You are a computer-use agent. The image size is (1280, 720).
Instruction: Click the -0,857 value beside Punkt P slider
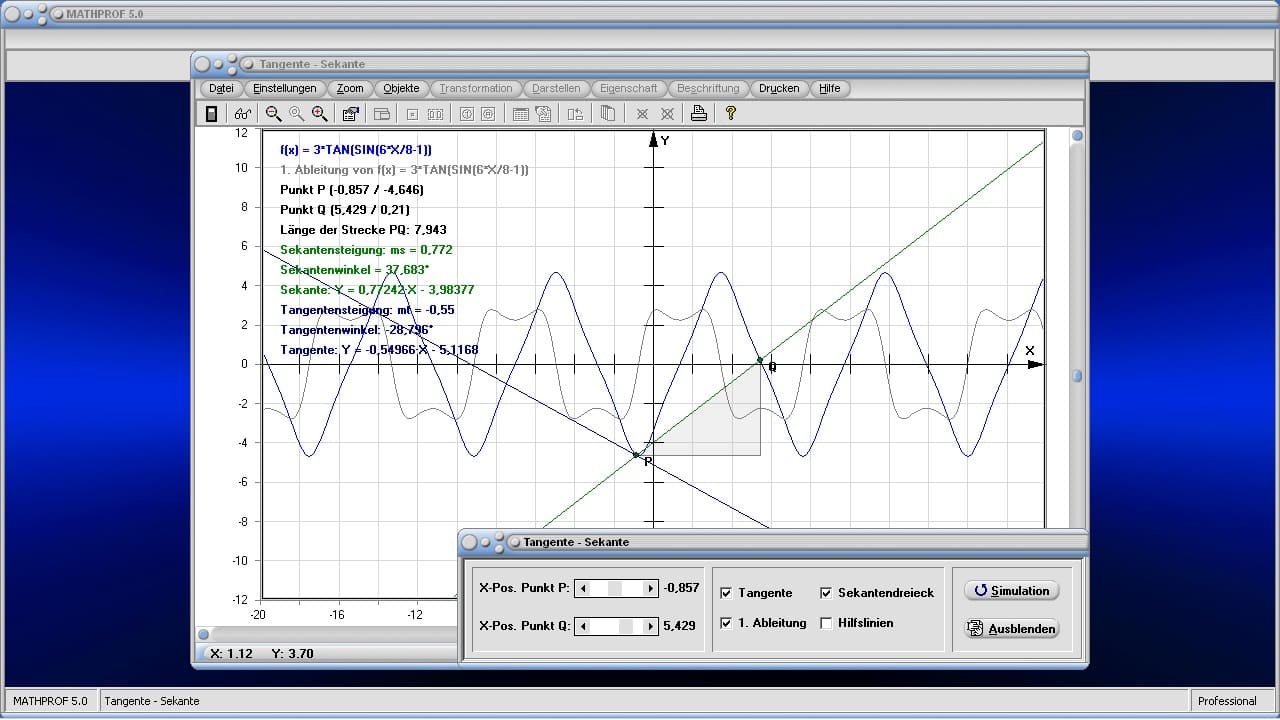[682, 588]
